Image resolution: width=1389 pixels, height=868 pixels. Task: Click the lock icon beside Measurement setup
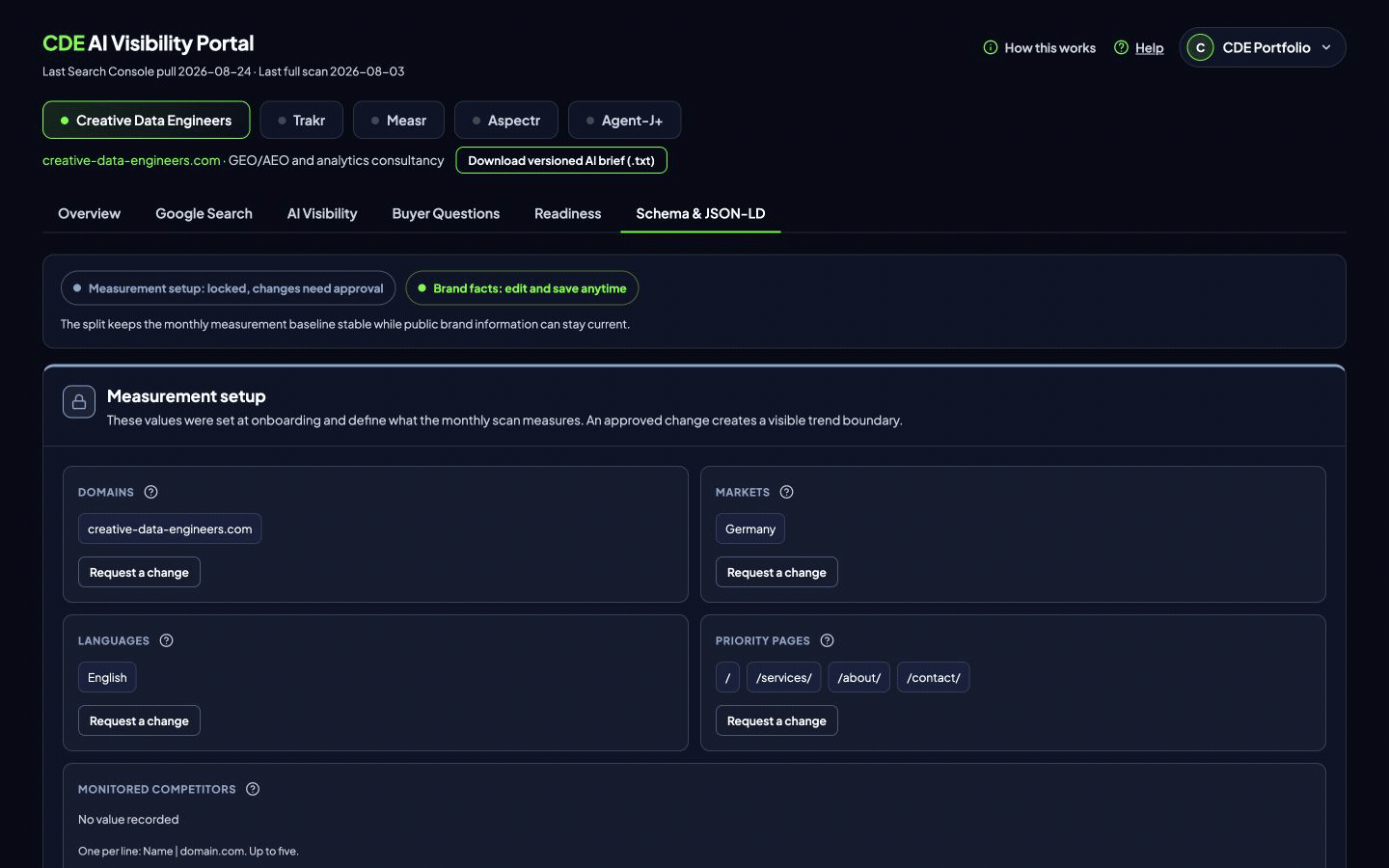tap(79, 402)
